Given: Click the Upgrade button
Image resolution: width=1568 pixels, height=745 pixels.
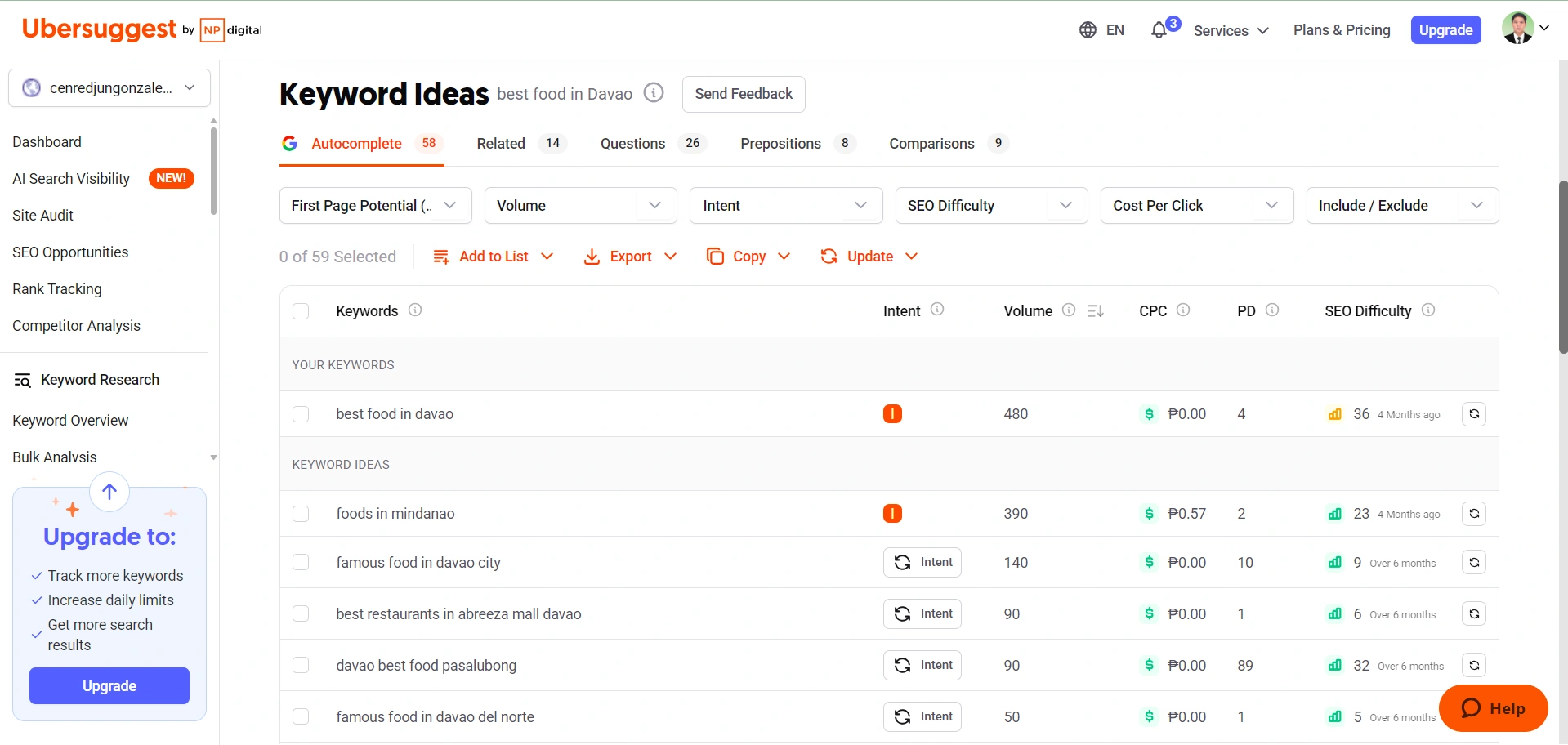Looking at the screenshot, I should coord(1445,29).
